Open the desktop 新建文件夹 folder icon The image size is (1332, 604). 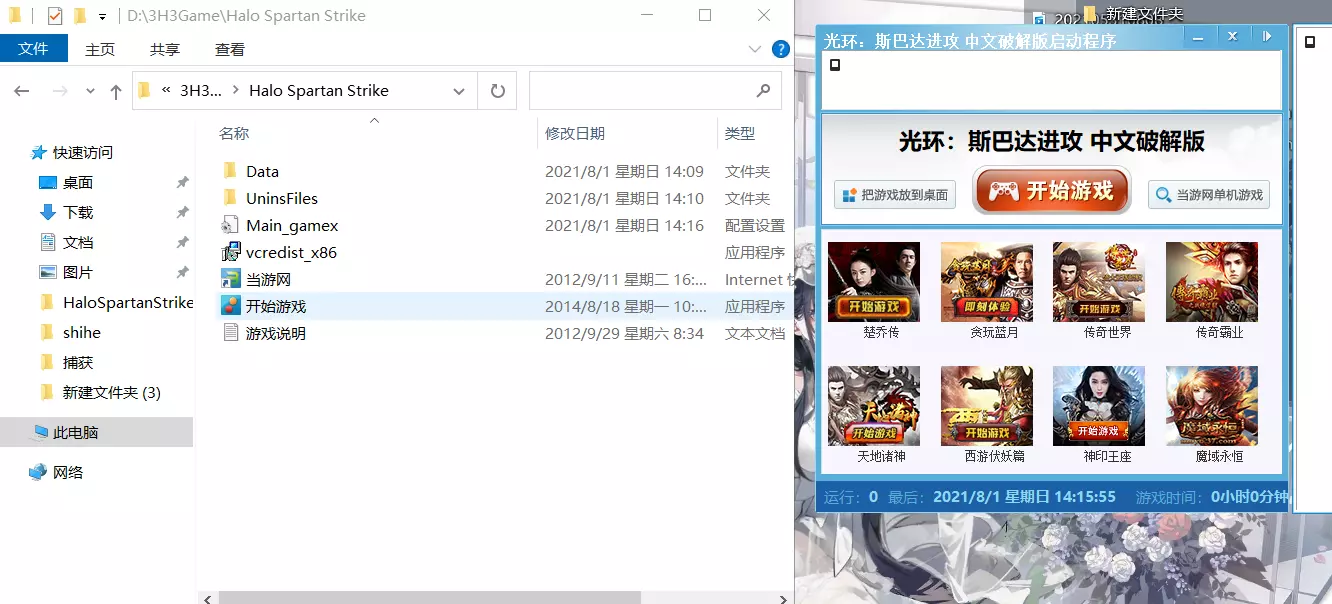coord(1091,14)
